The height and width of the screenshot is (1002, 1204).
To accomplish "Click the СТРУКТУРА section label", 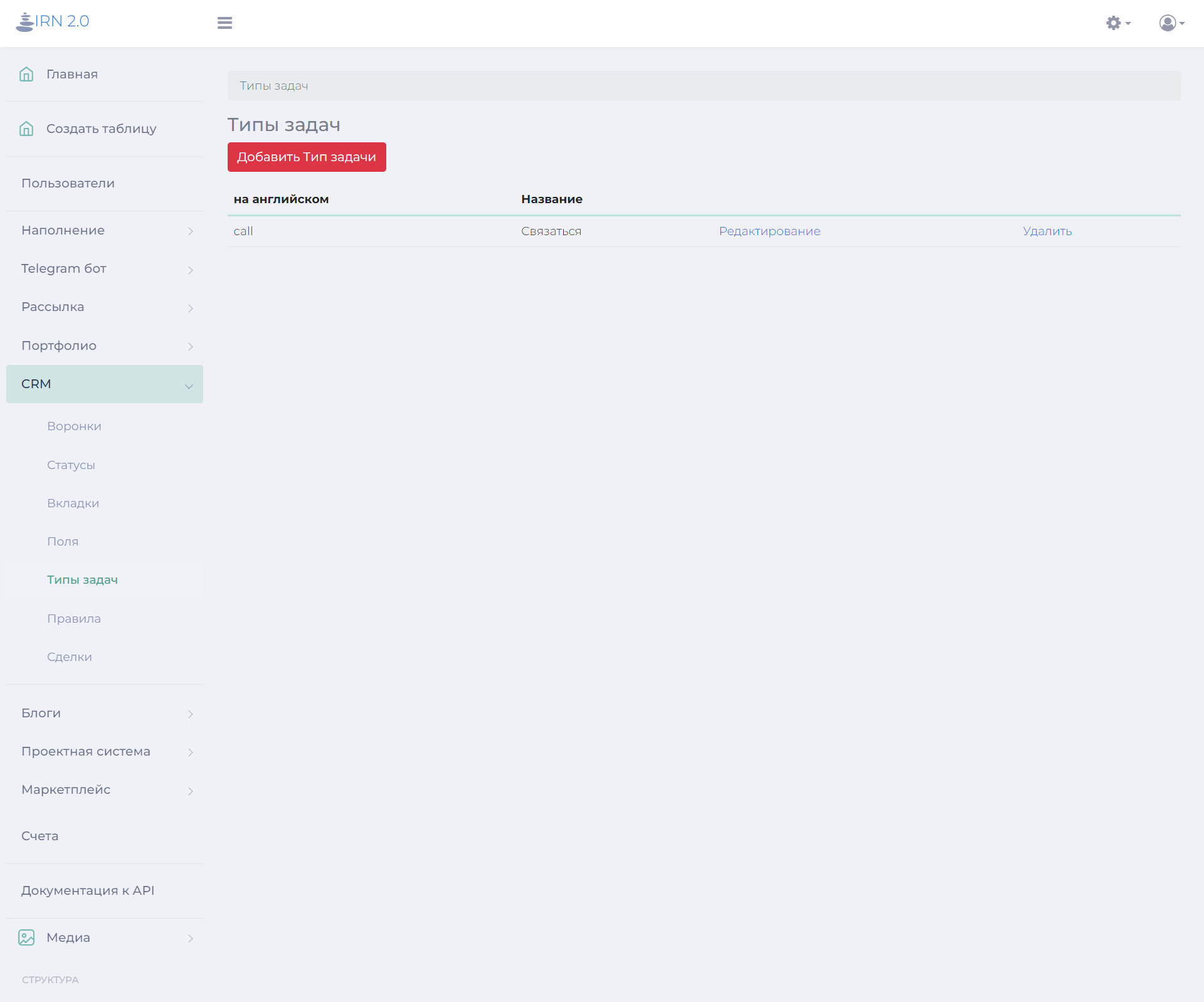I will pos(50,979).
